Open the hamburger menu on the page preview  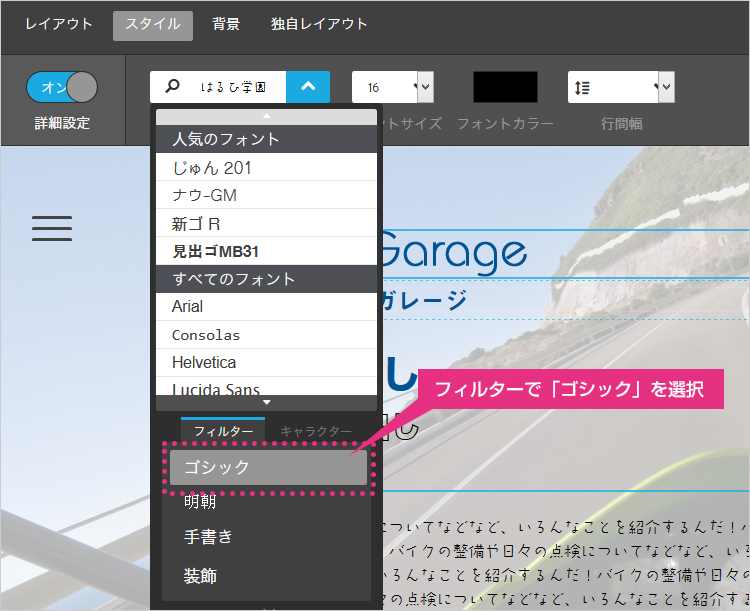[x=52, y=228]
